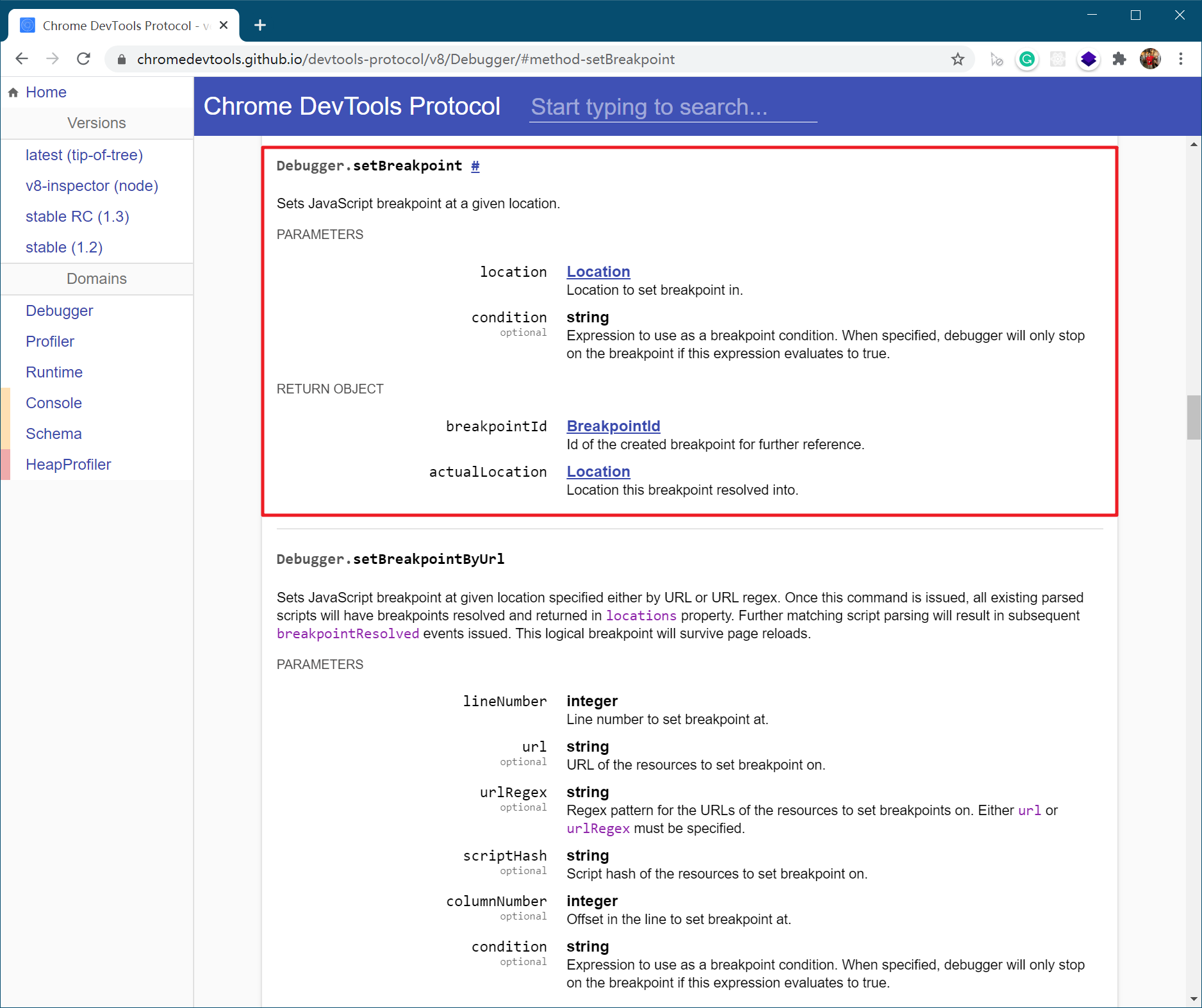This screenshot has width=1202, height=1008.
Task: Open the Grammarly extension icon
Action: pos(1027,60)
